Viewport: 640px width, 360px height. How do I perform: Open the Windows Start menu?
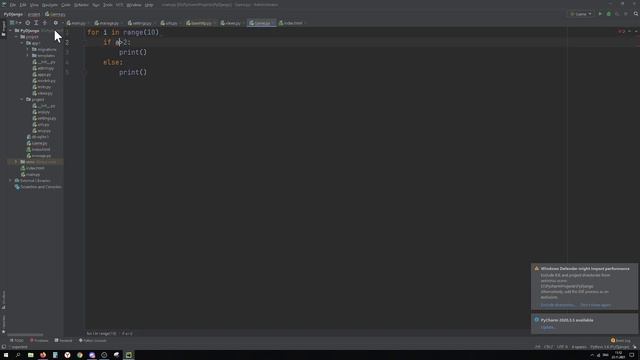click(6, 355)
